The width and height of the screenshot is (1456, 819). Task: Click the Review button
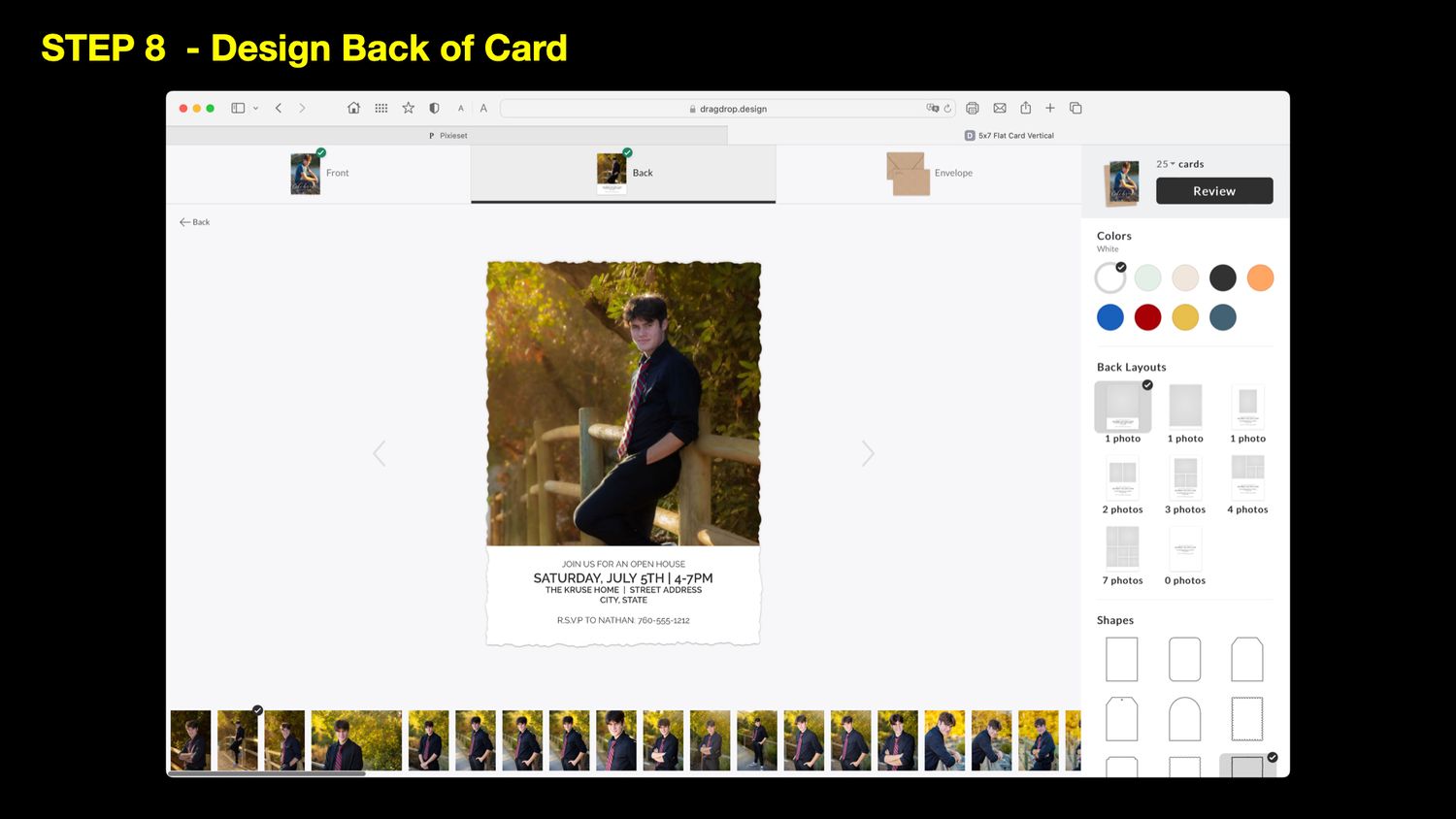1214,191
